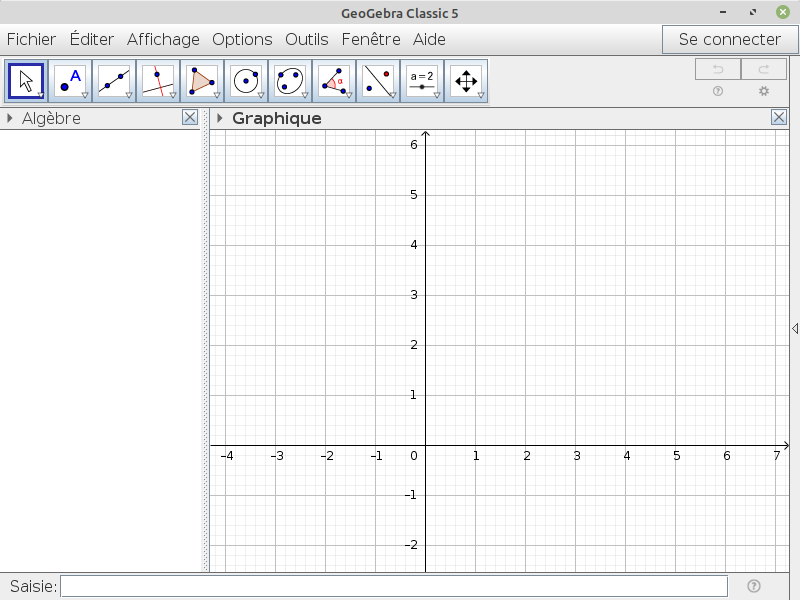Open the Outils menu
Viewport: 800px width, 600px height.
tap(307, 39)
